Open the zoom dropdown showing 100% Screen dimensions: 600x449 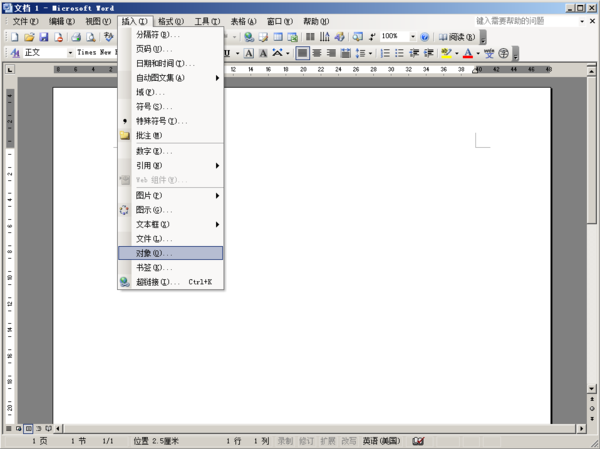pyautogui.click(x=413, y=37)
